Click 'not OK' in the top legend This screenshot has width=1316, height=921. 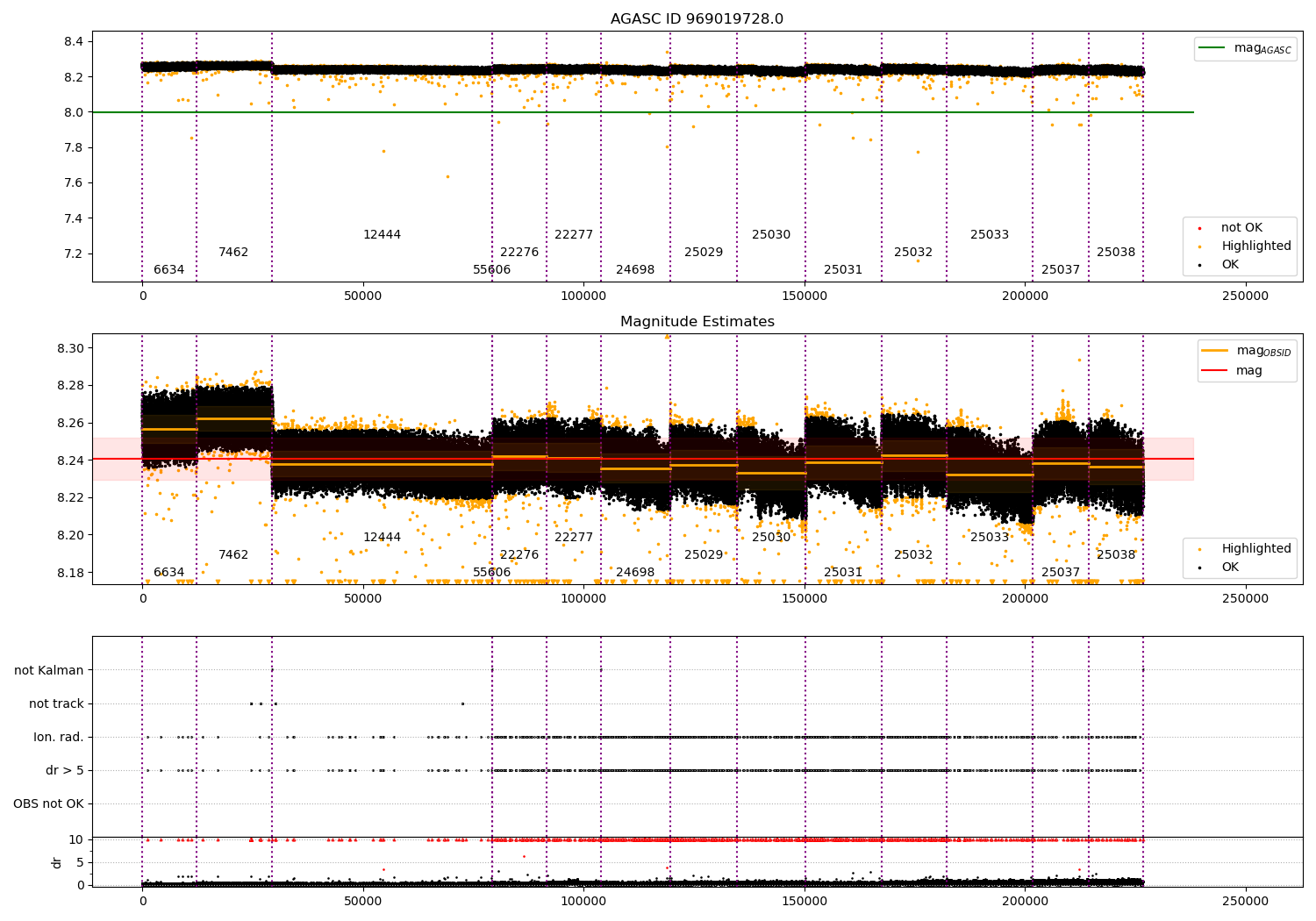1241,228
